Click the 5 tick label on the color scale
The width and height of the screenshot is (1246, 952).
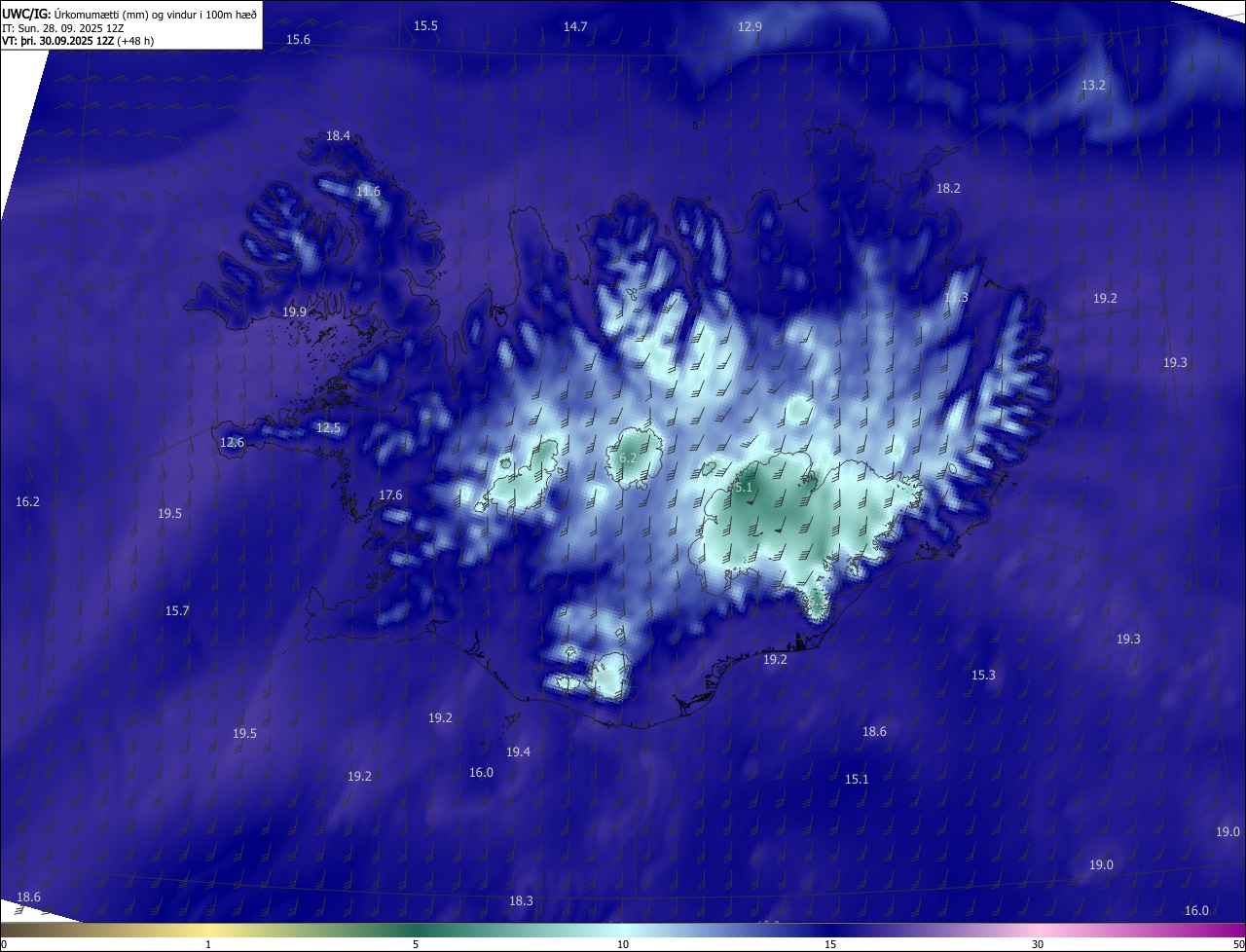pos(416,945)
